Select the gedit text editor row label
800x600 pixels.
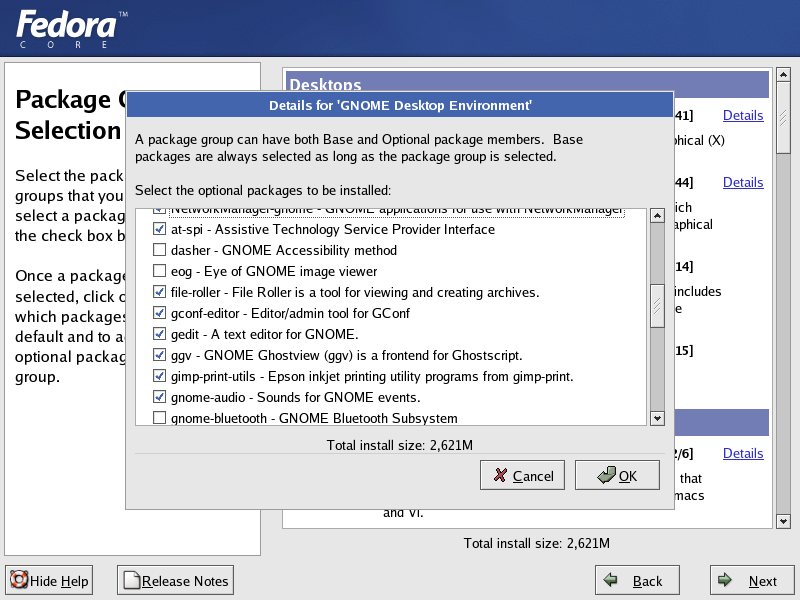tap(264, 334)
